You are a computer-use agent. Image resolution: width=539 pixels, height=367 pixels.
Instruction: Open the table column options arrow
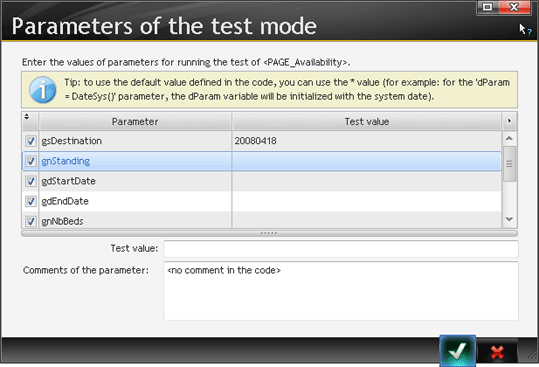[x=509, y=121]
